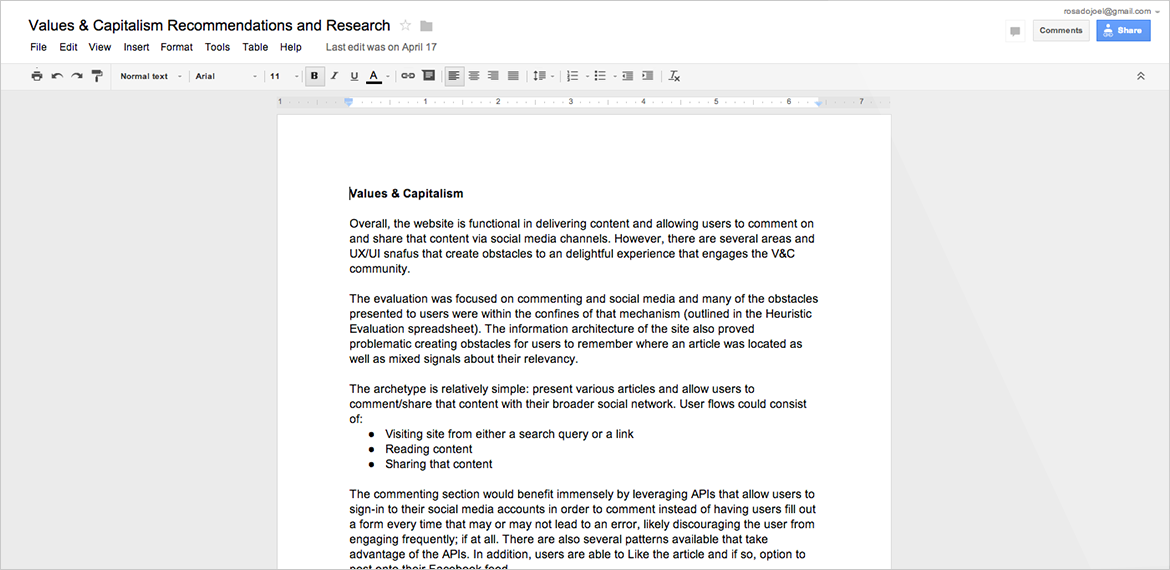Image resolution: width=1170 pixels, height=570 pixels.
Task: Align text left
Action: coord(454,76)
